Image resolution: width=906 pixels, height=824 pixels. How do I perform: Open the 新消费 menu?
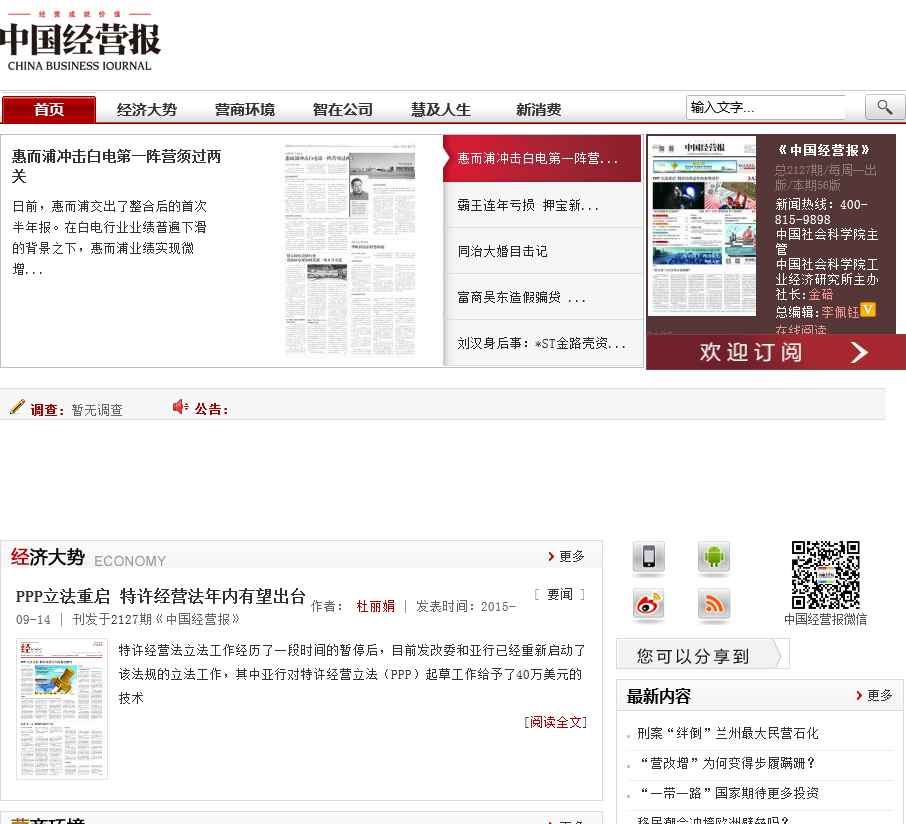539,109
